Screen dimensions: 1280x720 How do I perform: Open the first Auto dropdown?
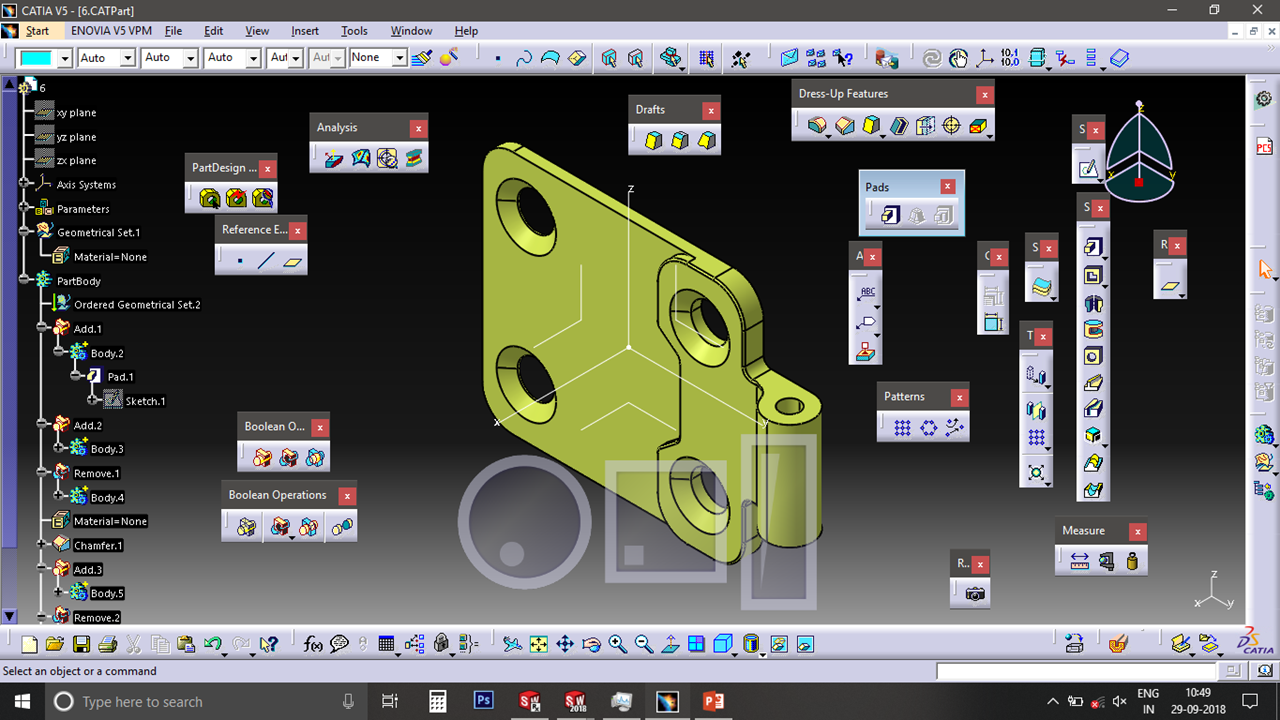tap(127, 58)
